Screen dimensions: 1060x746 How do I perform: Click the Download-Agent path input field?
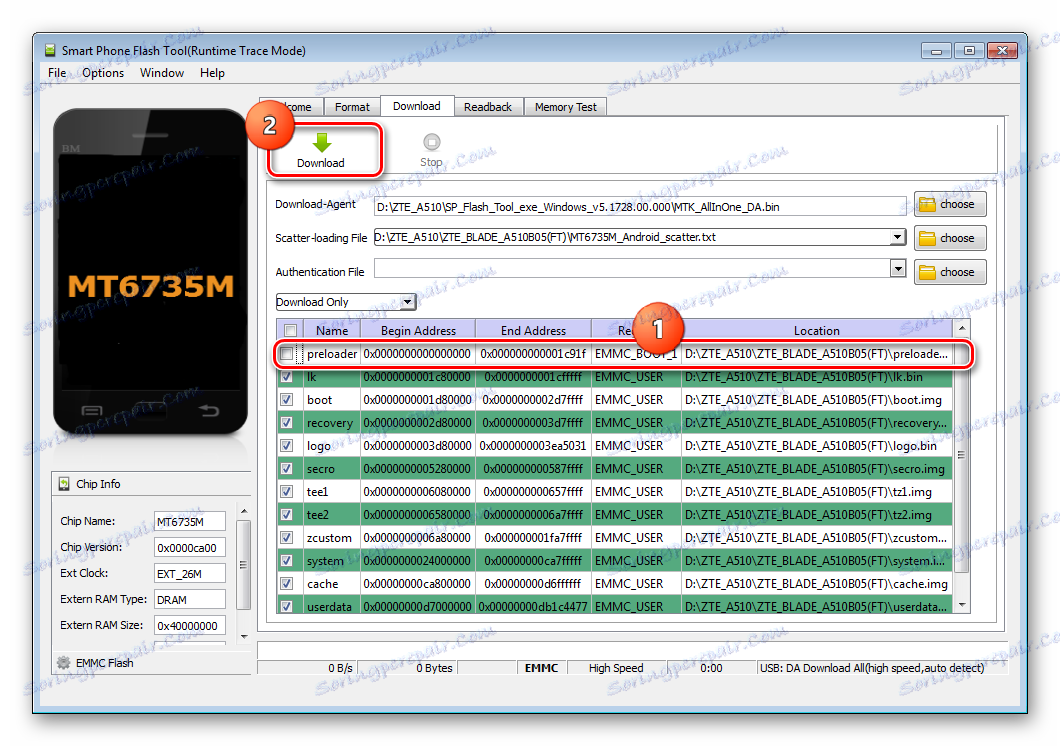click(x=640, y=205)
